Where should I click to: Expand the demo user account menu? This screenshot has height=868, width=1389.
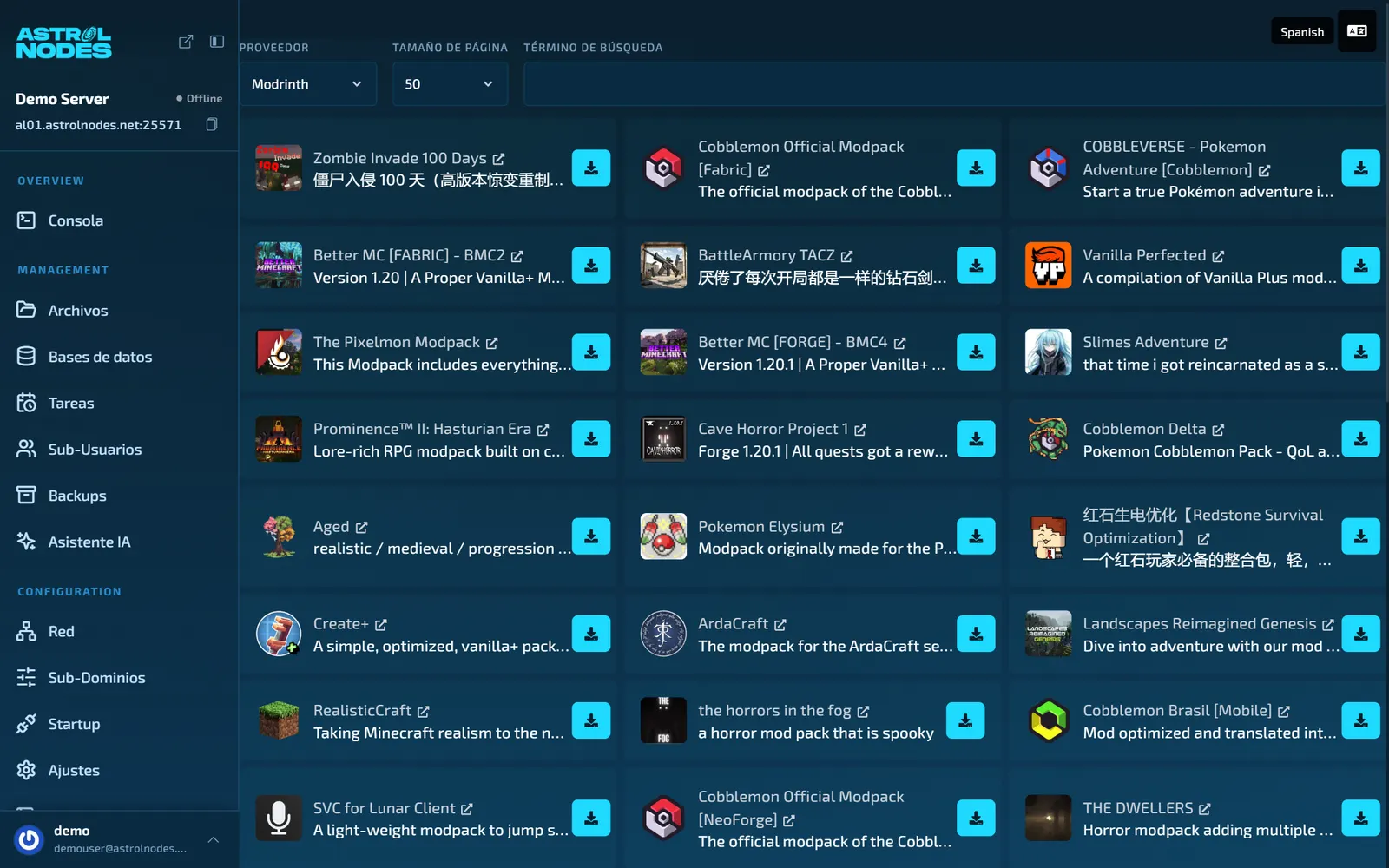coord(214,839)
